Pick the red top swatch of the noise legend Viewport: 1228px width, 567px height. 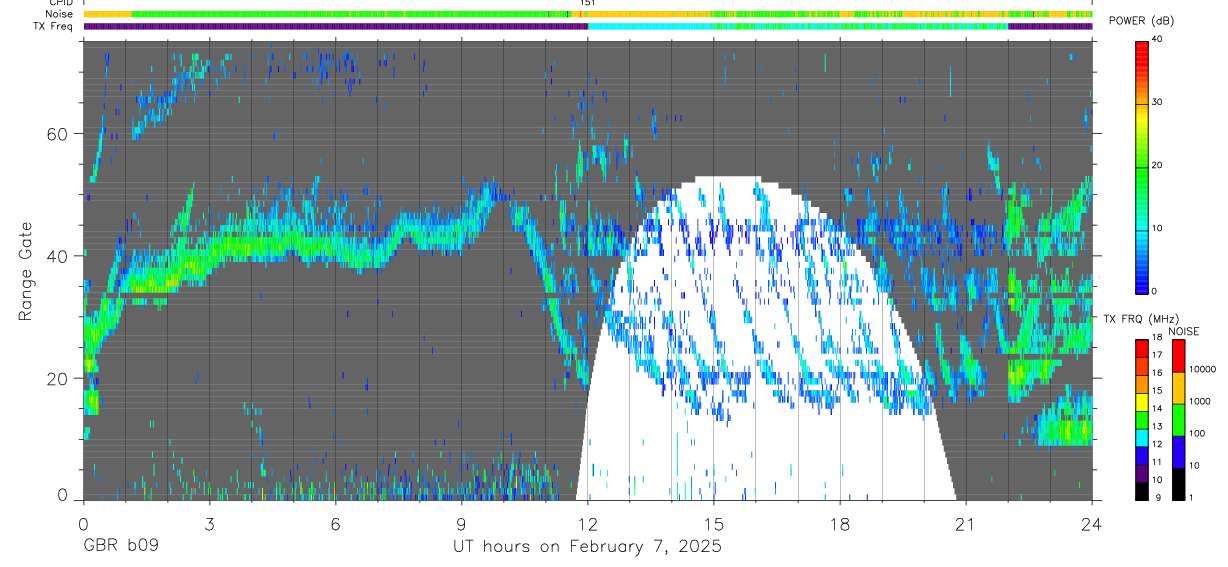pyautogui.click(x=1177, y=356)
